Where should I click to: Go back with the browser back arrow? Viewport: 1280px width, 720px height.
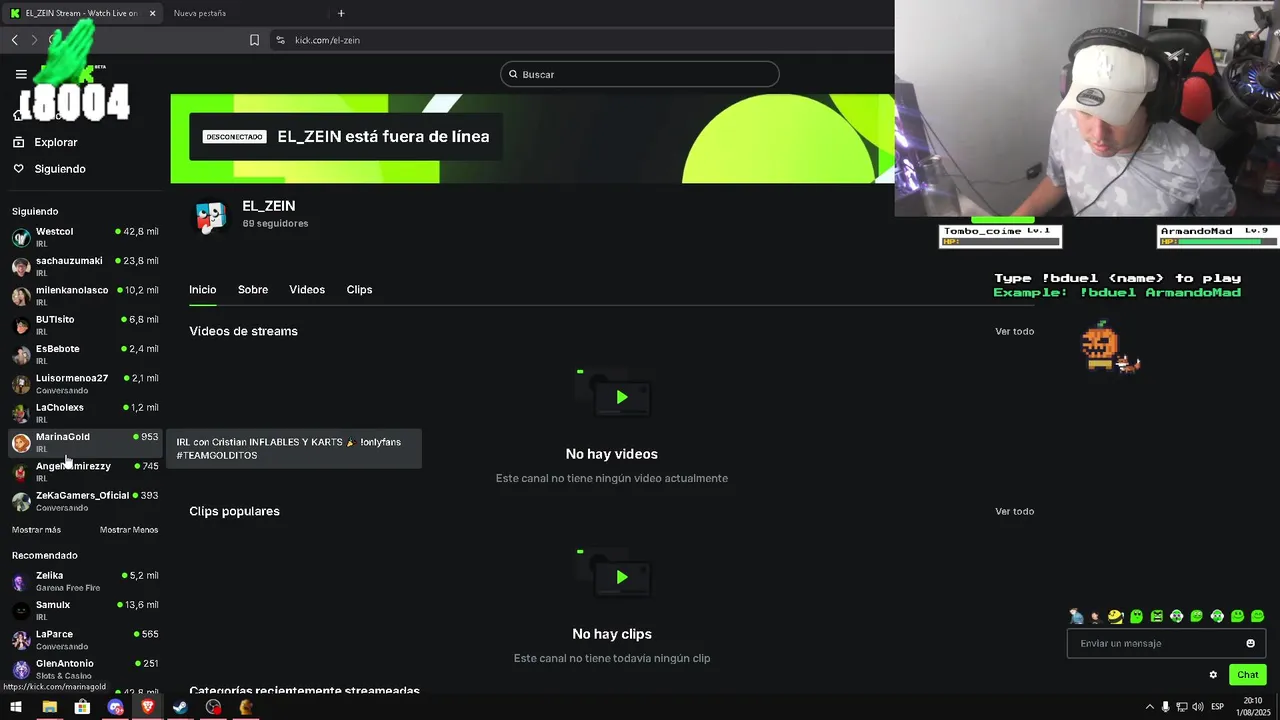pyautogui.click(x=15, y=40)
